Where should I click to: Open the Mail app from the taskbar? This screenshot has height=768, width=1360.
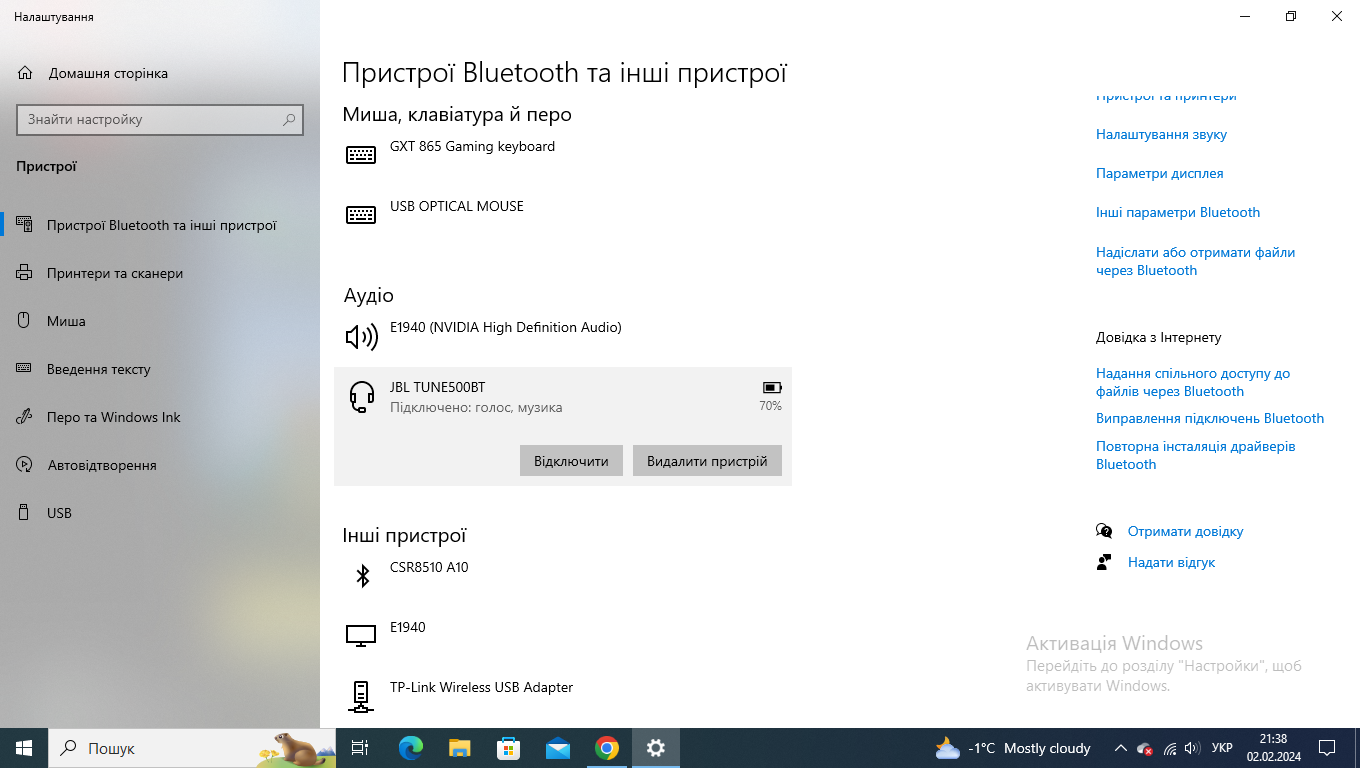[x=557, y=748]
